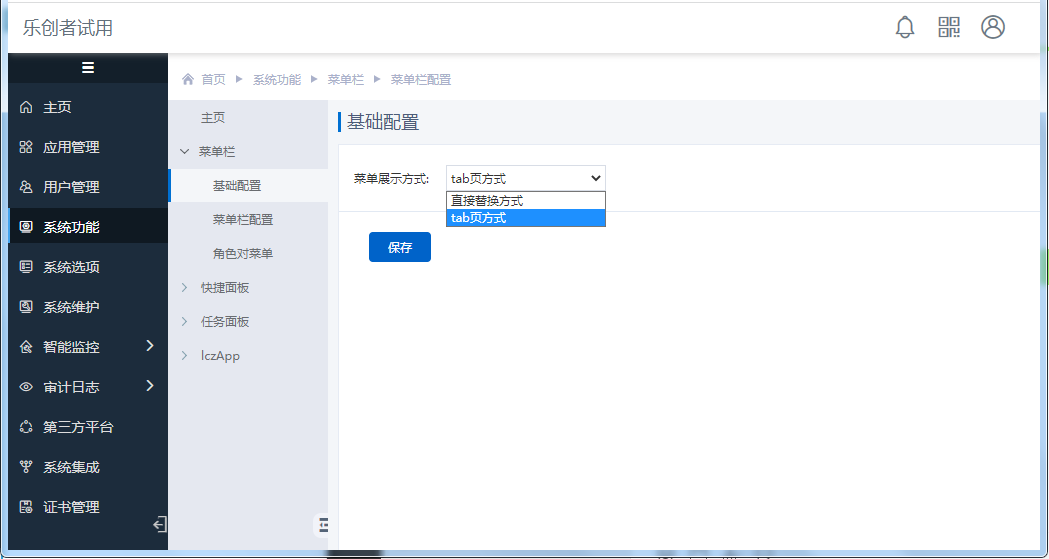Click the 应用管理 sidebar icon
1049x559 pixels.
click(x=26, y=147)
